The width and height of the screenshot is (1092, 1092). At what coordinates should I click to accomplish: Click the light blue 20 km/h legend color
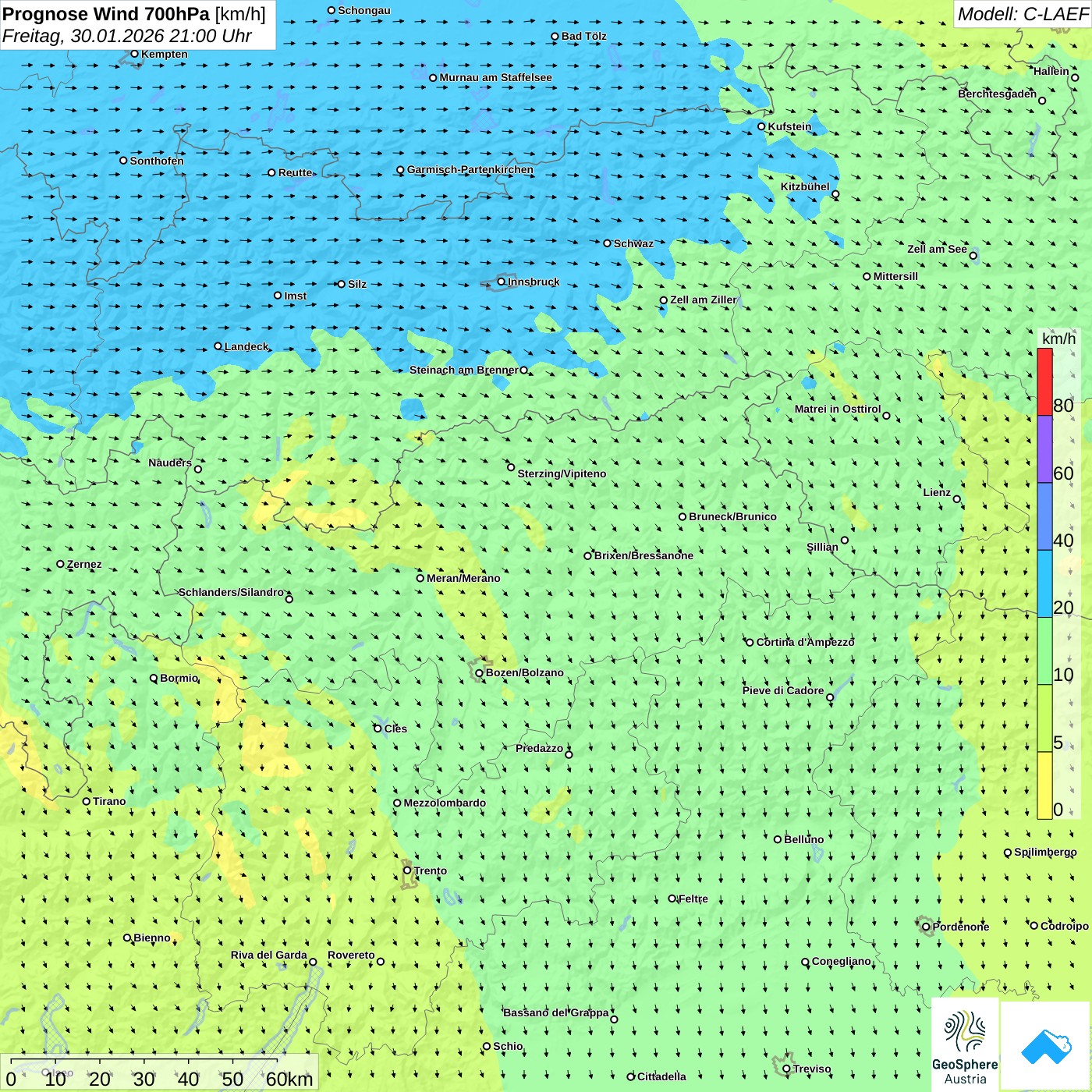click(1044, 583)
